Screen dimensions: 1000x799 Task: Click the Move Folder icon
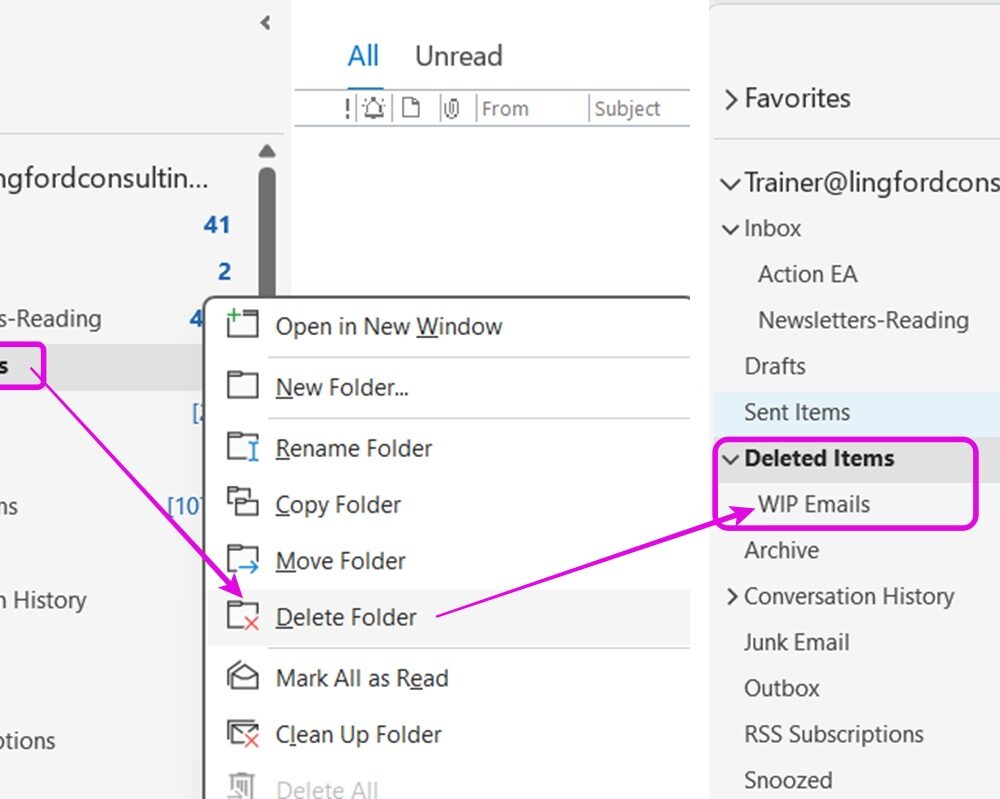(x=242, y=560)
